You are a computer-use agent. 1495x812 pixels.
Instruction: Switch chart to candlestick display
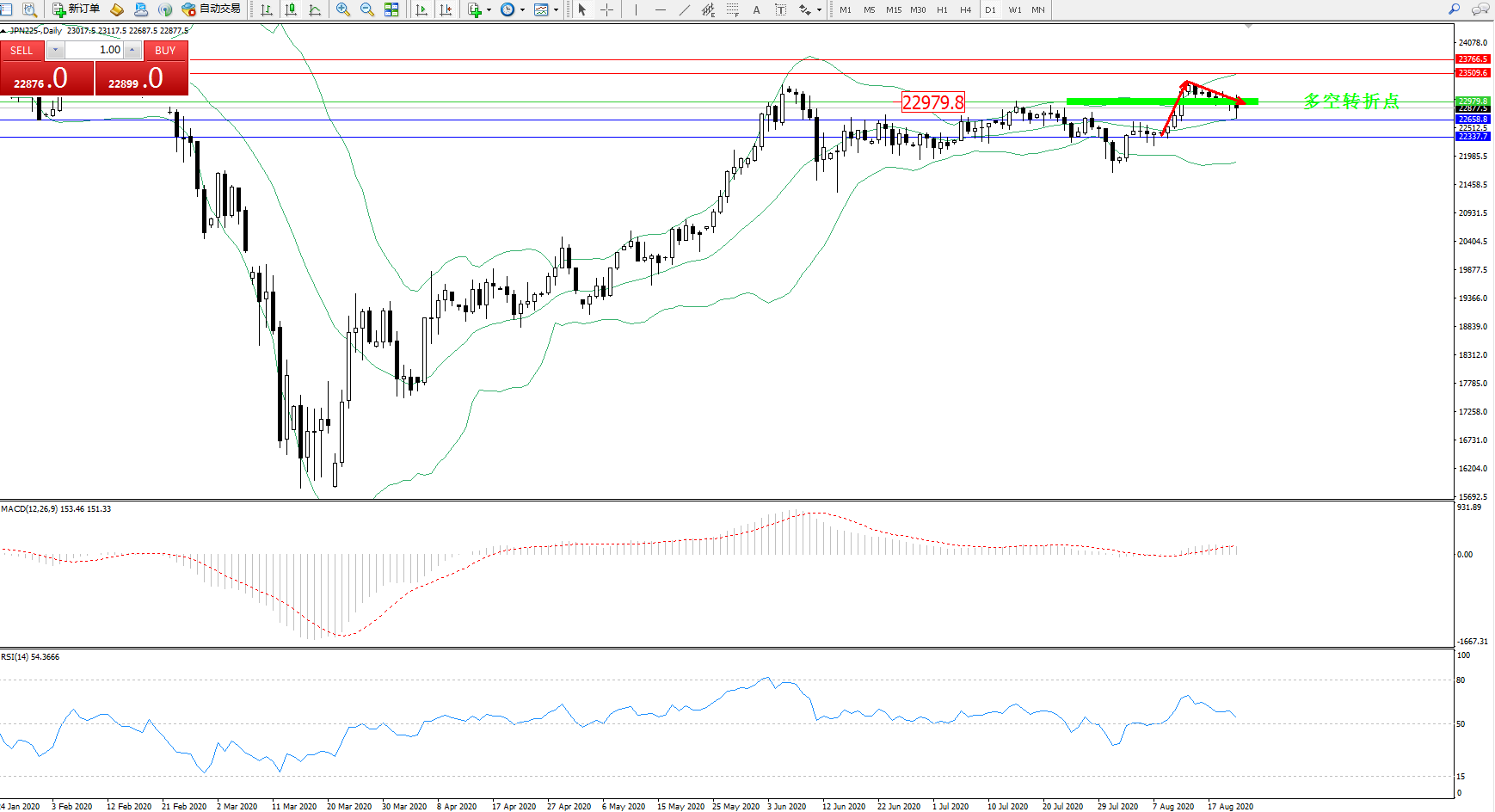click(x=291, y=9)
